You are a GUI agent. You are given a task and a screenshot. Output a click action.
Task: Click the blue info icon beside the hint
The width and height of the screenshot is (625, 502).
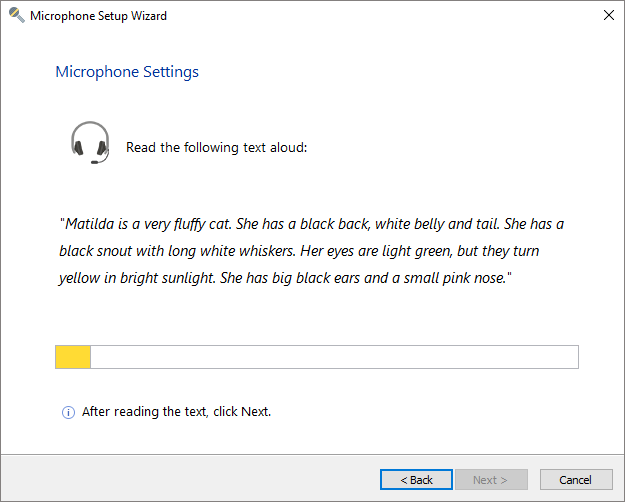pyautogui.click(x=68, y=412)
